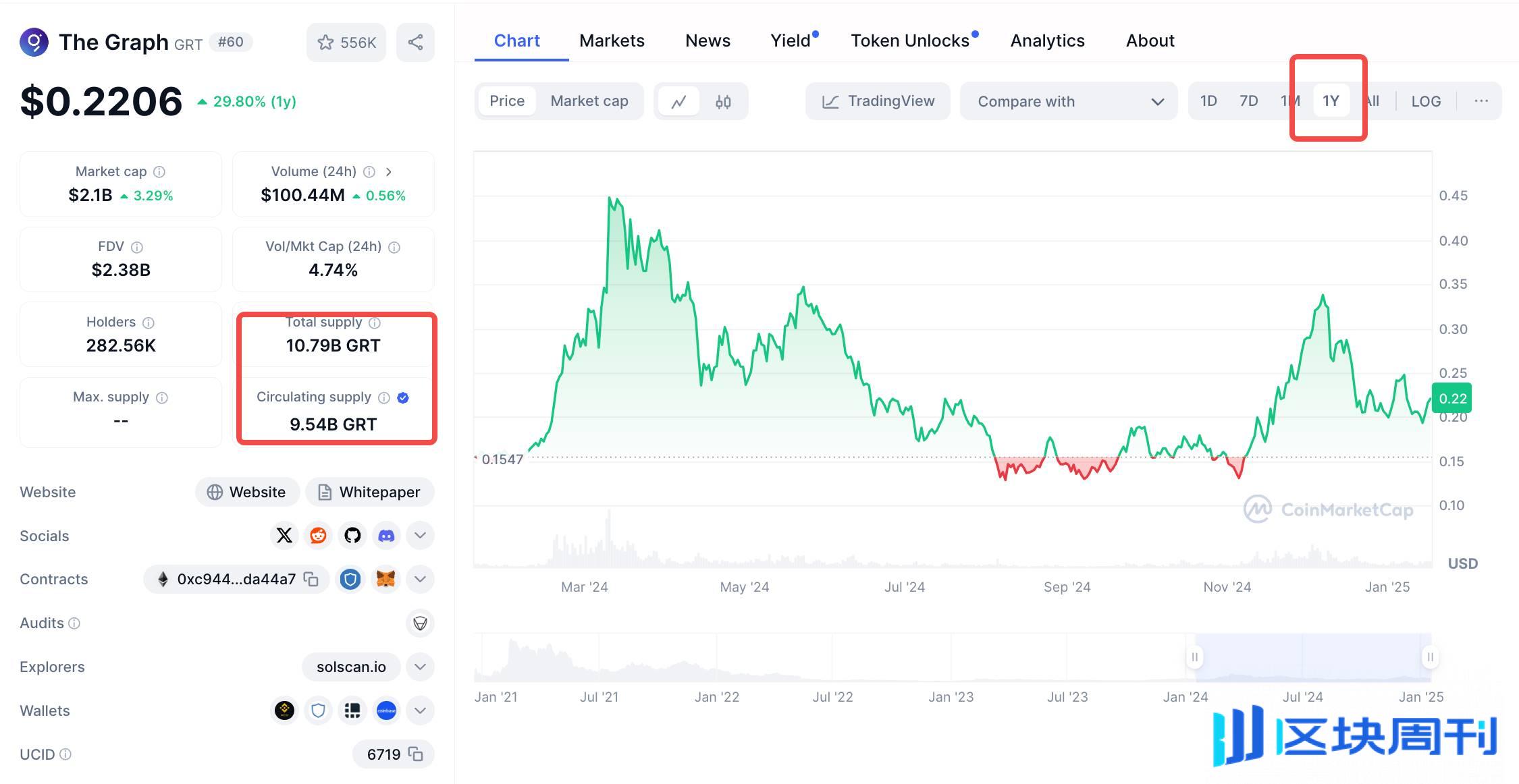Click the highlighted range selection in navigator
Screen dimensions: 1519x784
(x=1312, y=656)
